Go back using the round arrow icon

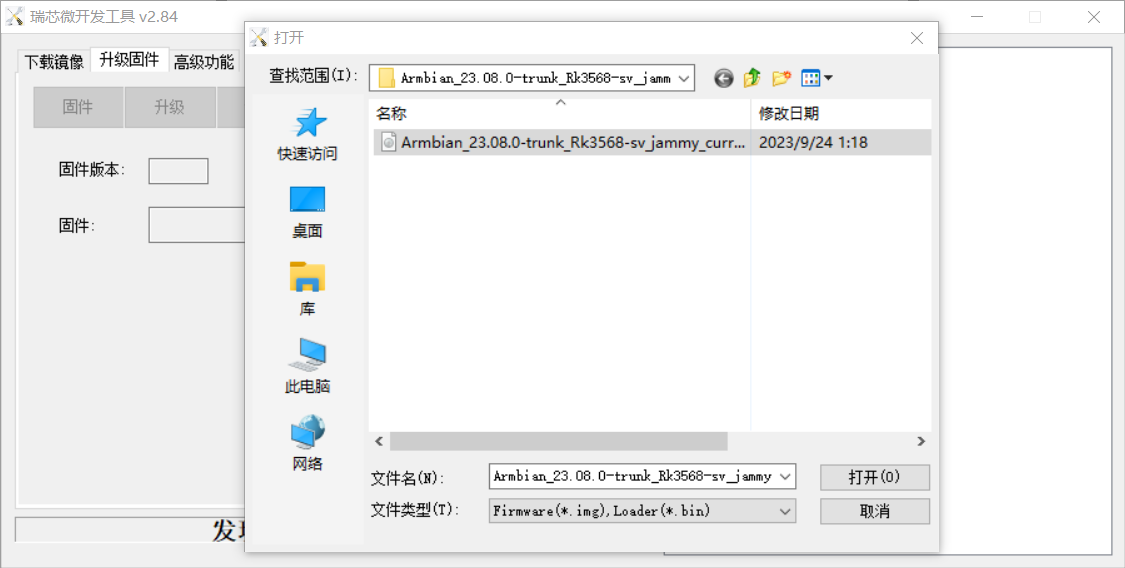(724, 78)
